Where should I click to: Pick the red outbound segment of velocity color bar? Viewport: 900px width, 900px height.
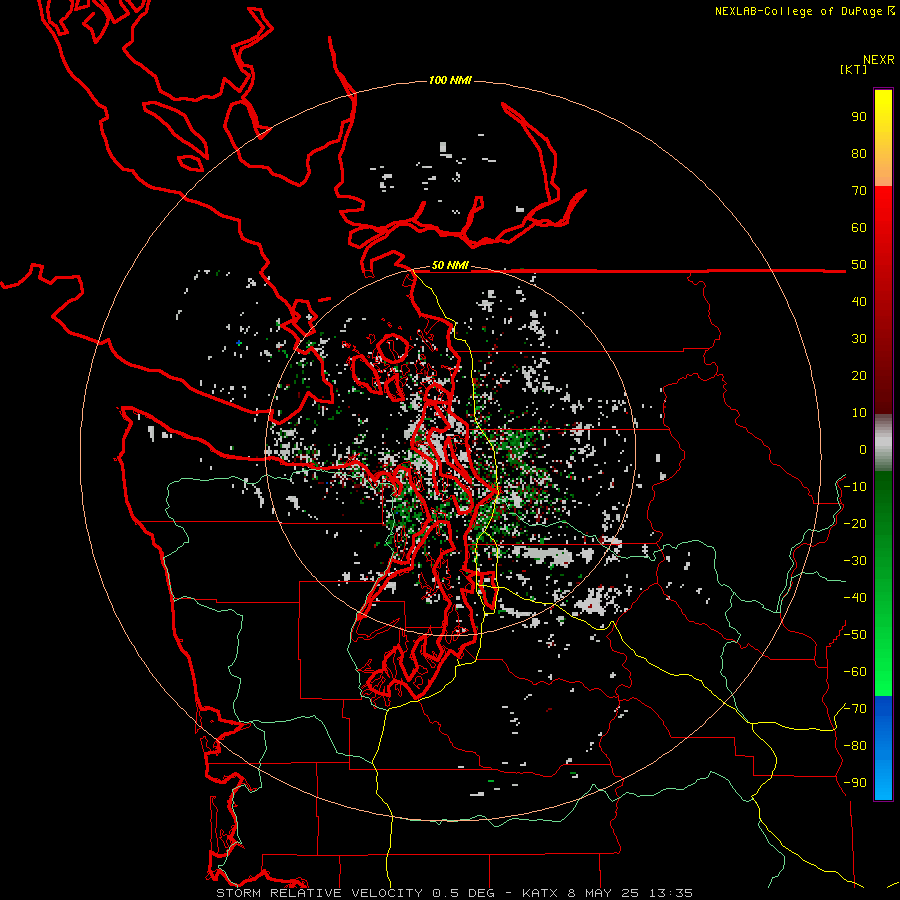pos(883,300)
